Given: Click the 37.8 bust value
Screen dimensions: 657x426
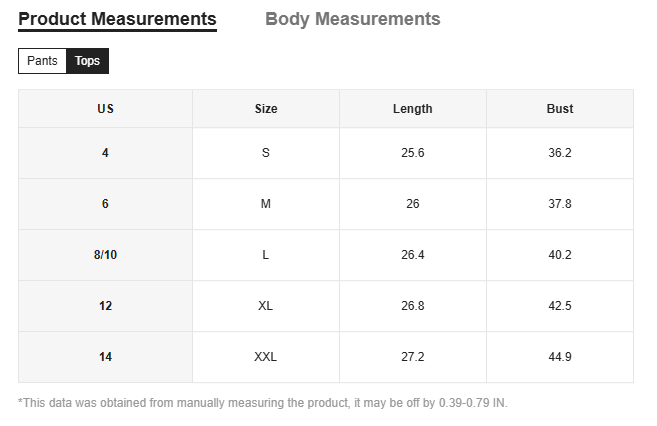Looking at the screenshot, I should pos(560,204).
